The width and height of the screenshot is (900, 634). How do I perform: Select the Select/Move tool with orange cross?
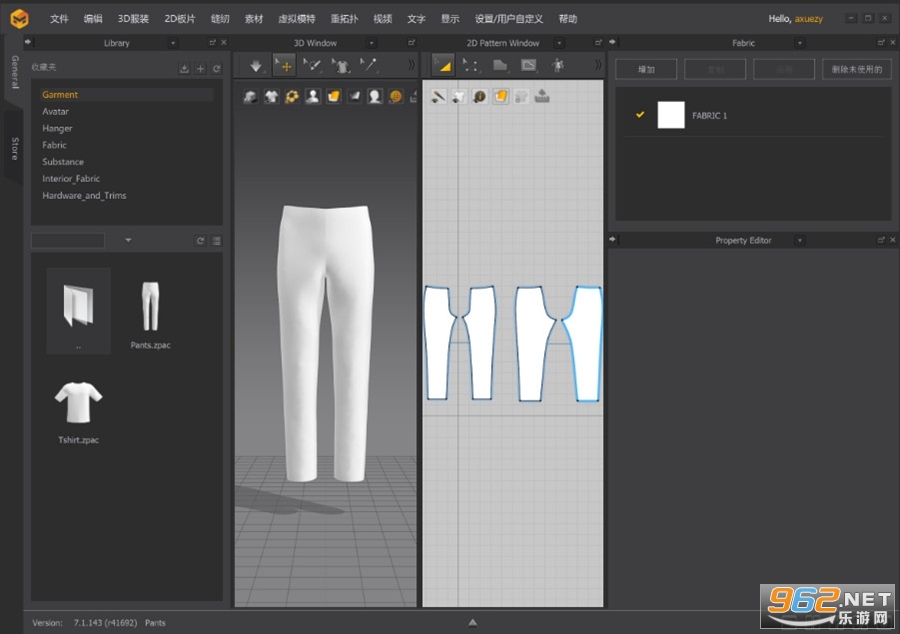pos(284,66)
